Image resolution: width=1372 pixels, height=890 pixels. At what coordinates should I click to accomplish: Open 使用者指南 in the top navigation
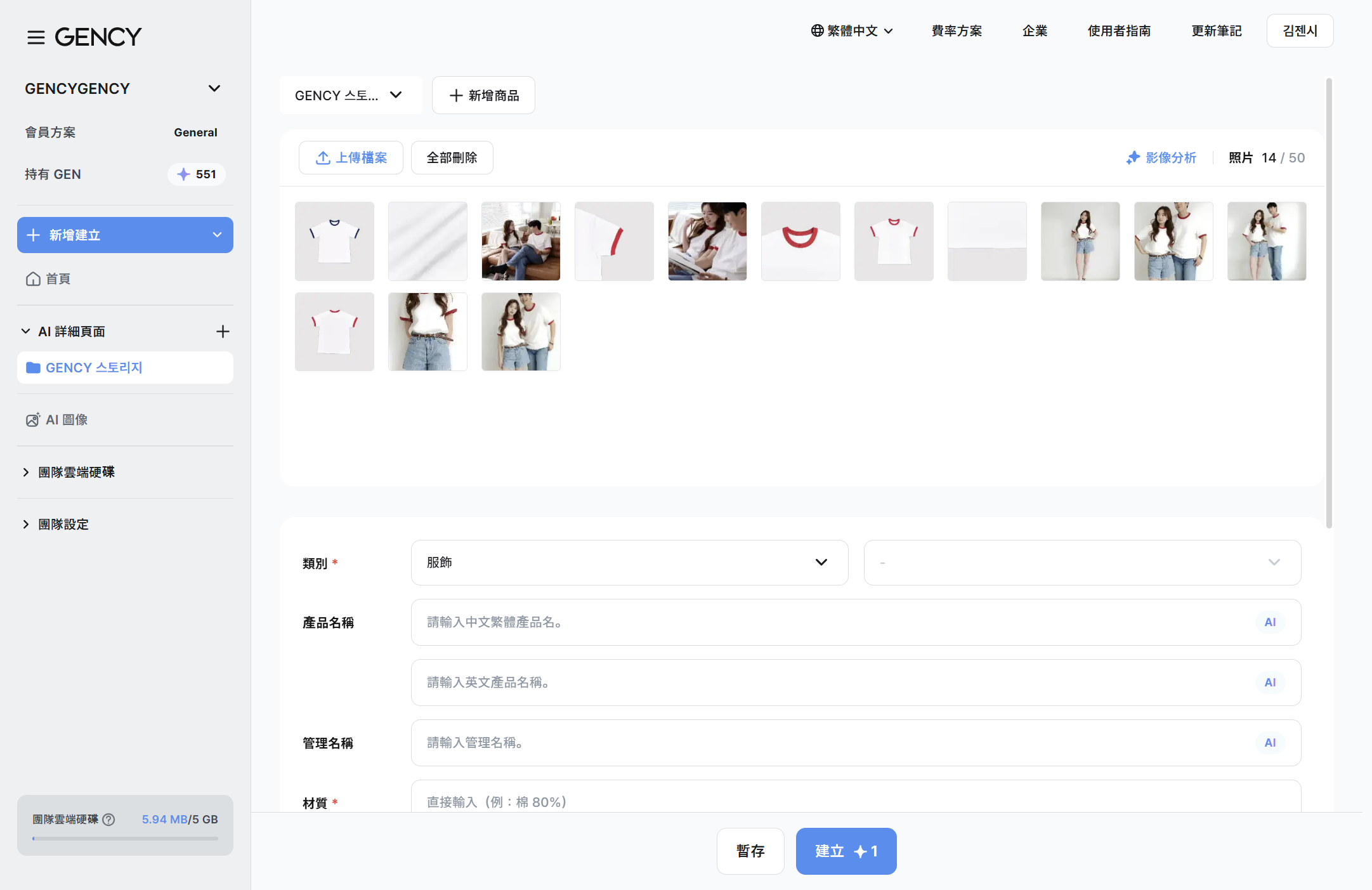coord(1119,30)
